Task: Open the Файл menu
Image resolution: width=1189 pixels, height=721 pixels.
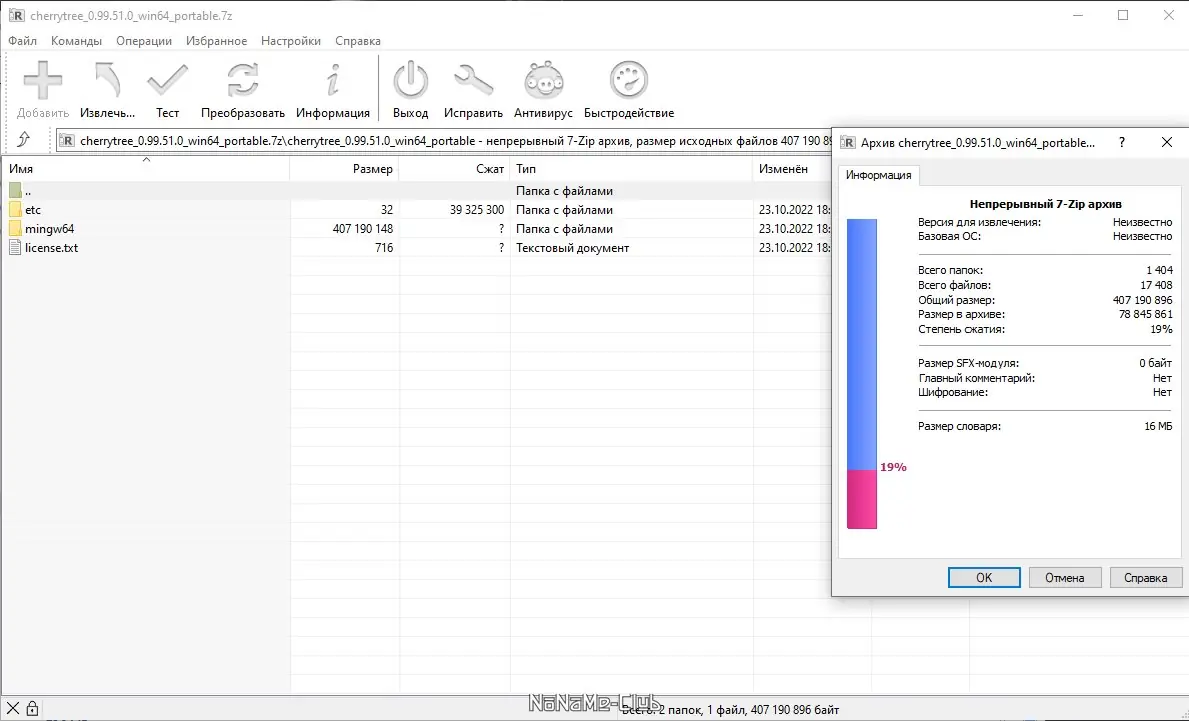Action: 22,41
